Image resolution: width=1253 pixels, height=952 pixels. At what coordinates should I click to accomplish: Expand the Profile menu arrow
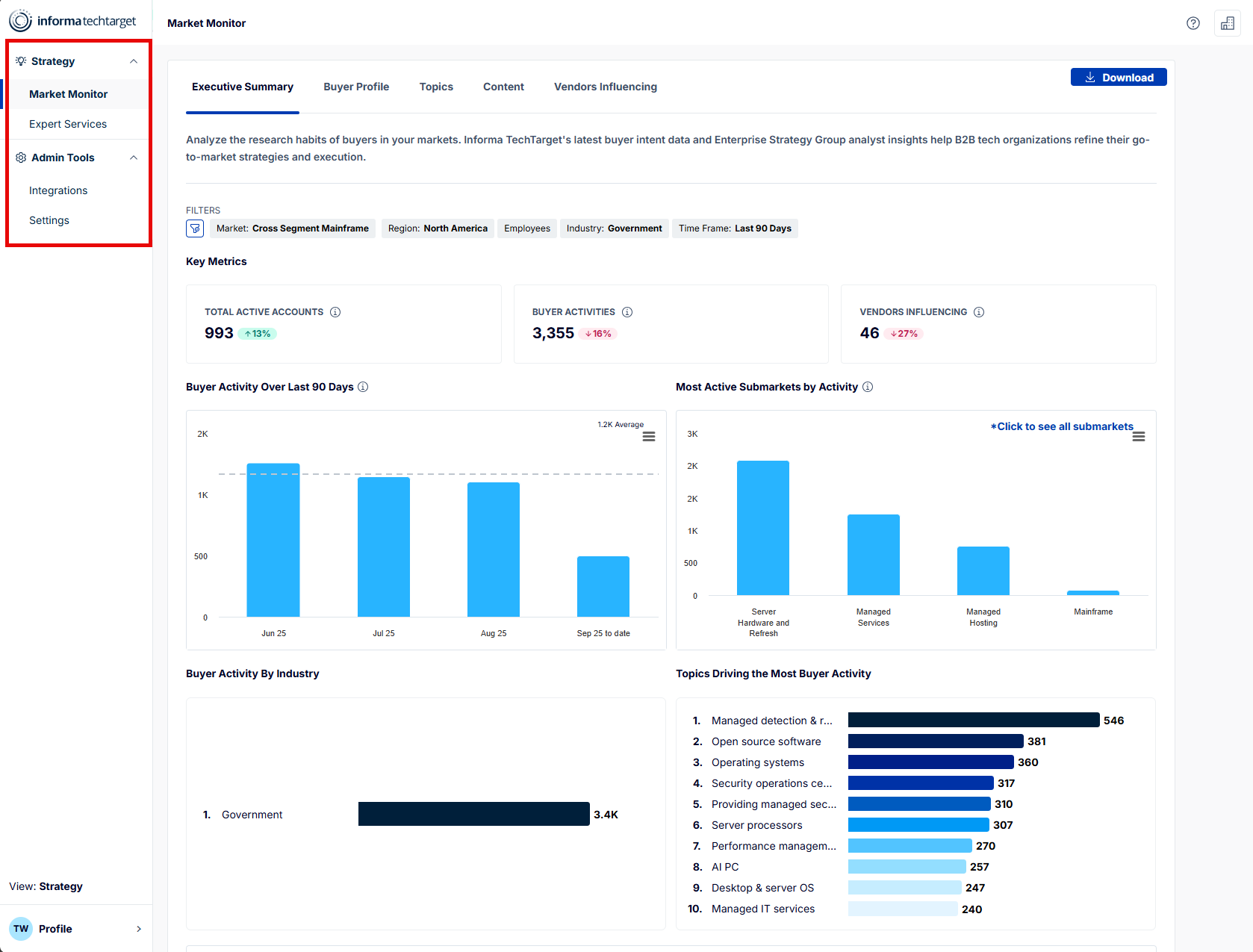139,929
